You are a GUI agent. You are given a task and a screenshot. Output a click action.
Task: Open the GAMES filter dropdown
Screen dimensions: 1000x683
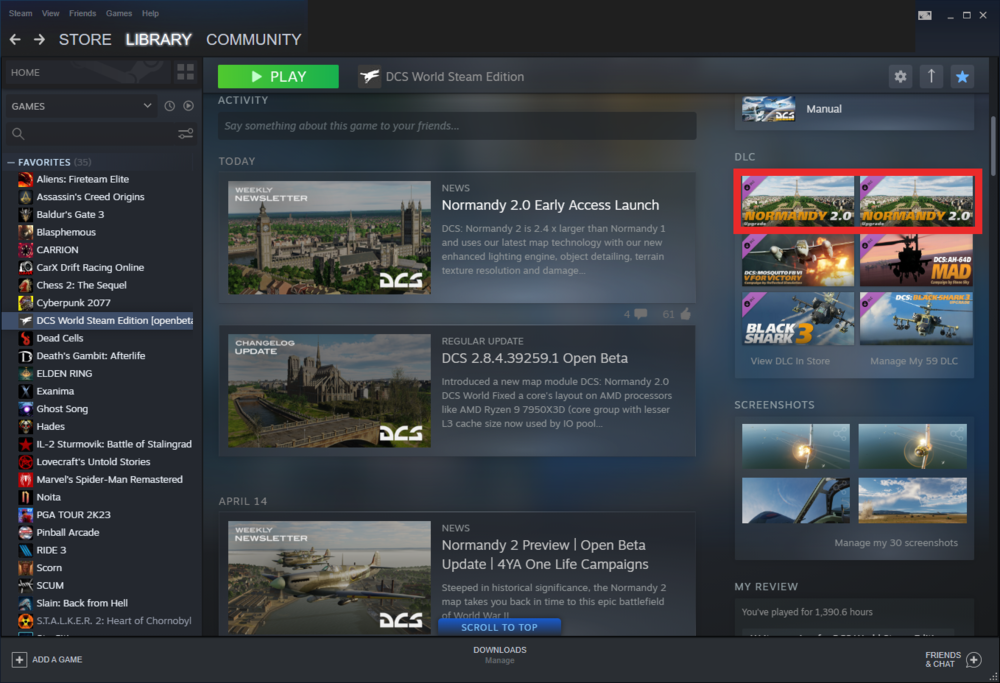coord(82,106)
